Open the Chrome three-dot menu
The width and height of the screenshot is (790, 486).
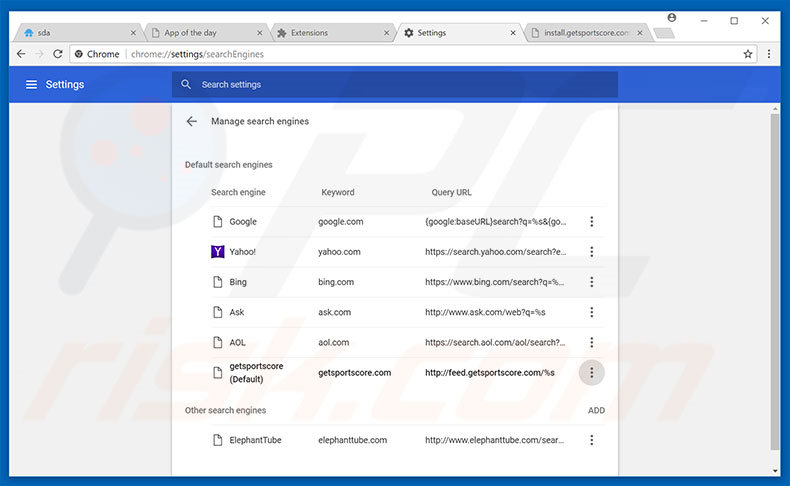point(769,54)
